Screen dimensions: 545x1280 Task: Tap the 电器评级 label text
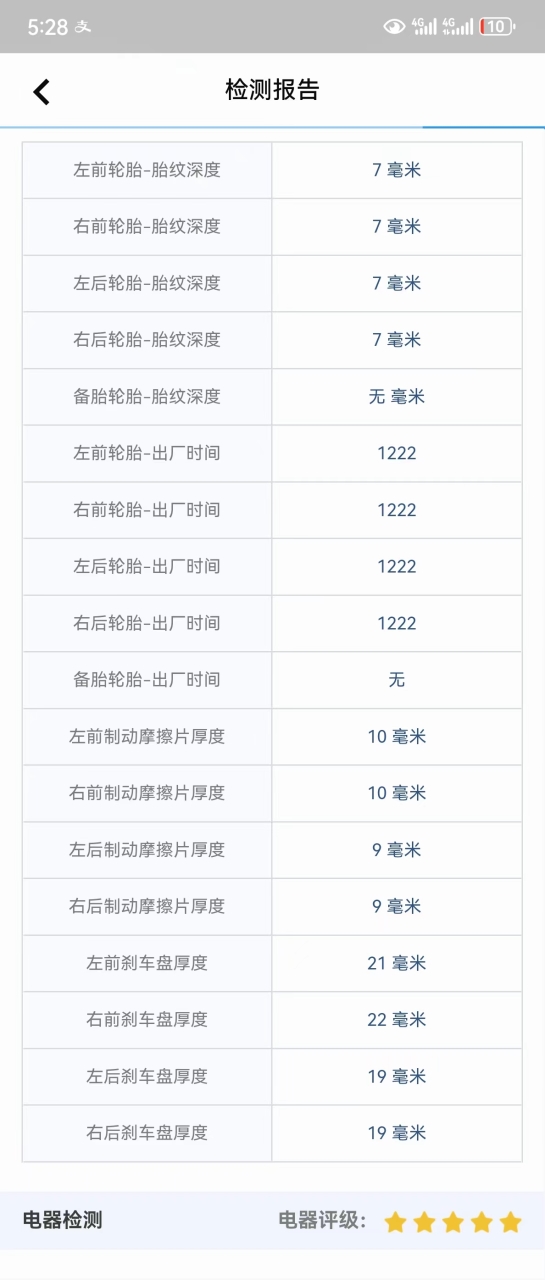tap(322, 1220)
